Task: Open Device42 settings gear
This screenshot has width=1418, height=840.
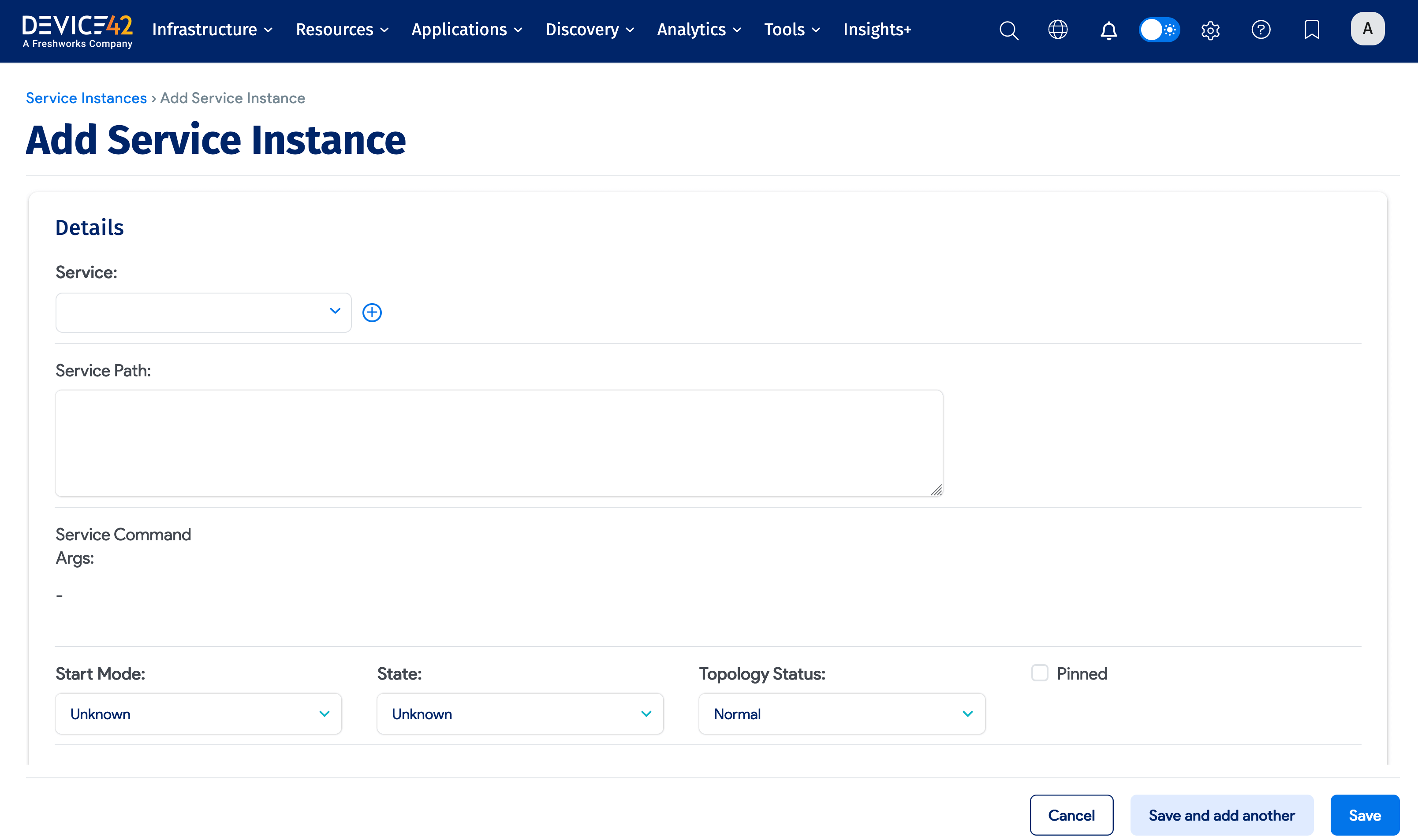Action: pyautogui.click(x=1209, y=30)
